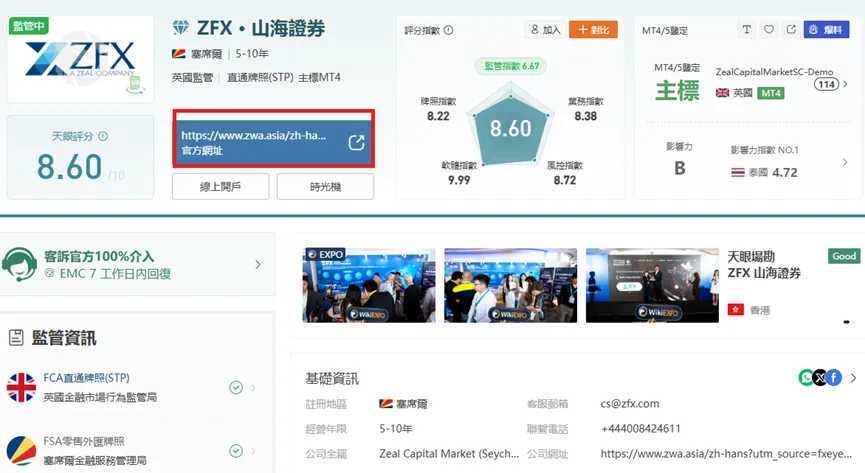Click the Hong Kong flag icon

click(735, 310)
